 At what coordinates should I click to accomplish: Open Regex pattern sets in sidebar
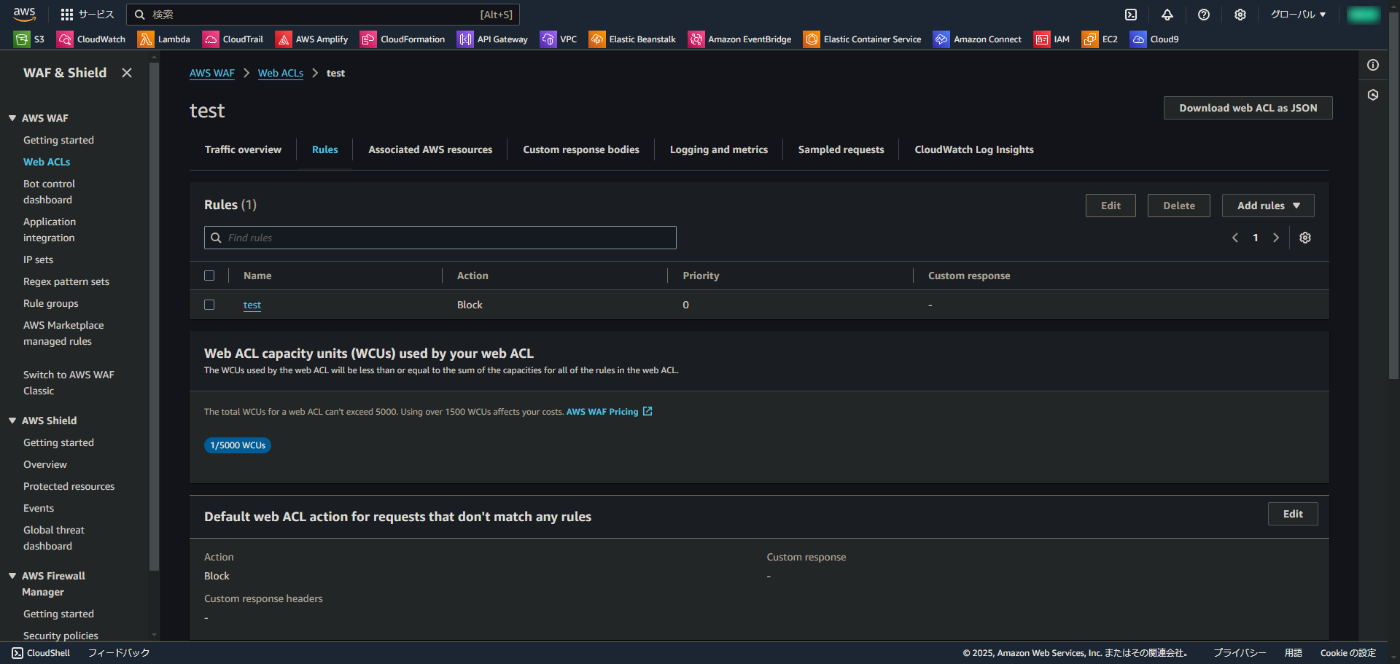tap(66, 282)
